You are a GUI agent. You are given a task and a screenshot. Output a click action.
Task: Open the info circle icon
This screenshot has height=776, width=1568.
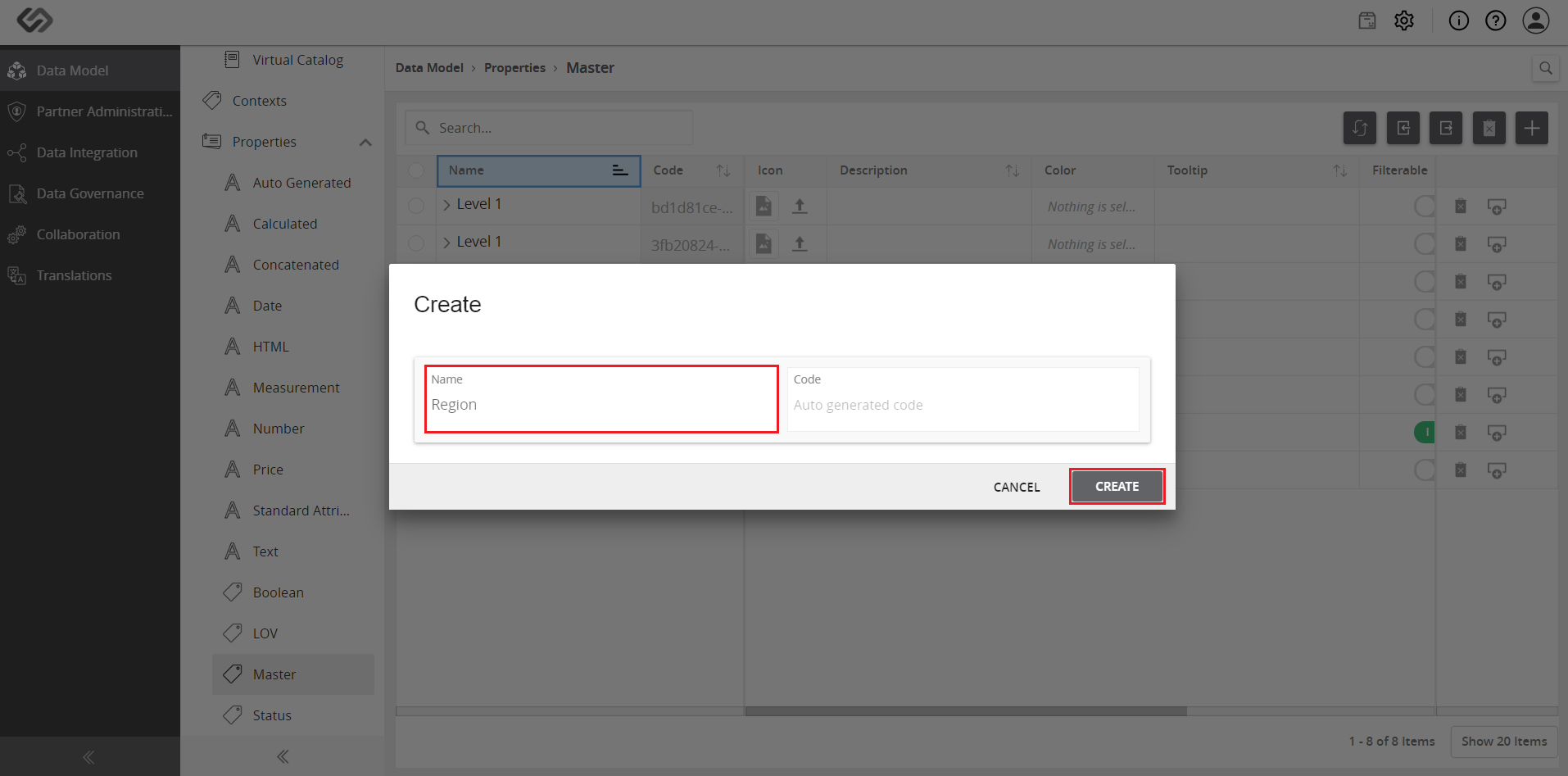1459,20
